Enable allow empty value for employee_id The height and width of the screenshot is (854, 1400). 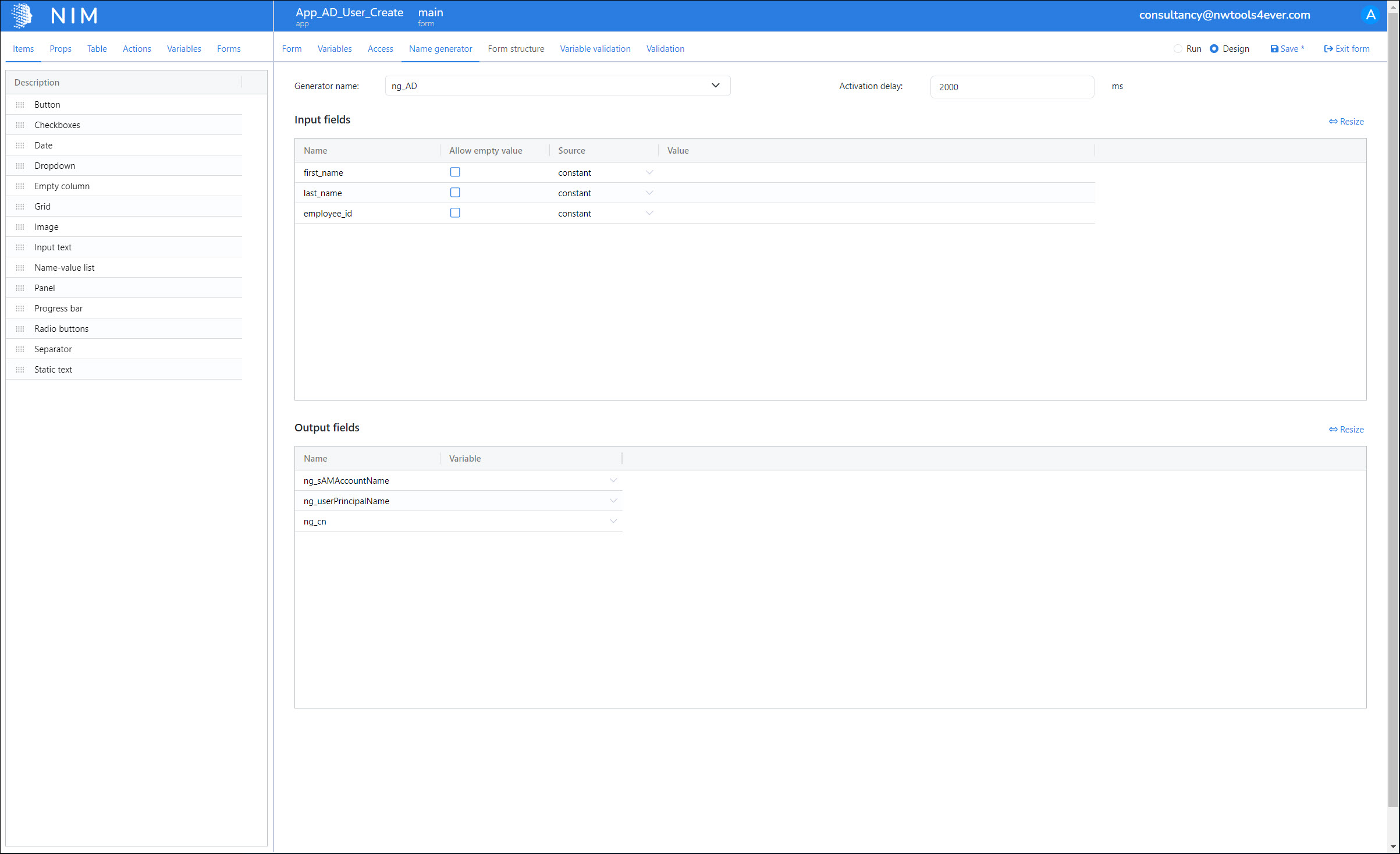pos(455,213)
